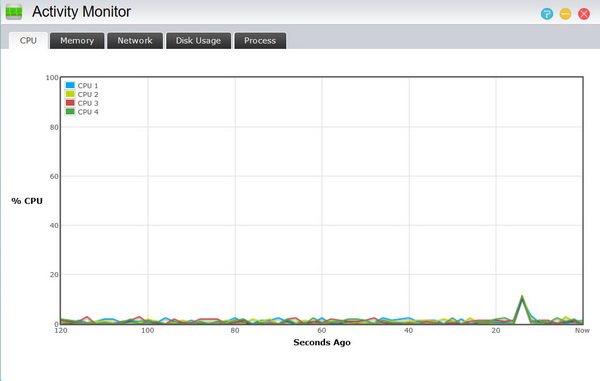The width and height of the screenshot is (600, 381).
Task: Click the CPU 4 legend label
Action: 88,112
